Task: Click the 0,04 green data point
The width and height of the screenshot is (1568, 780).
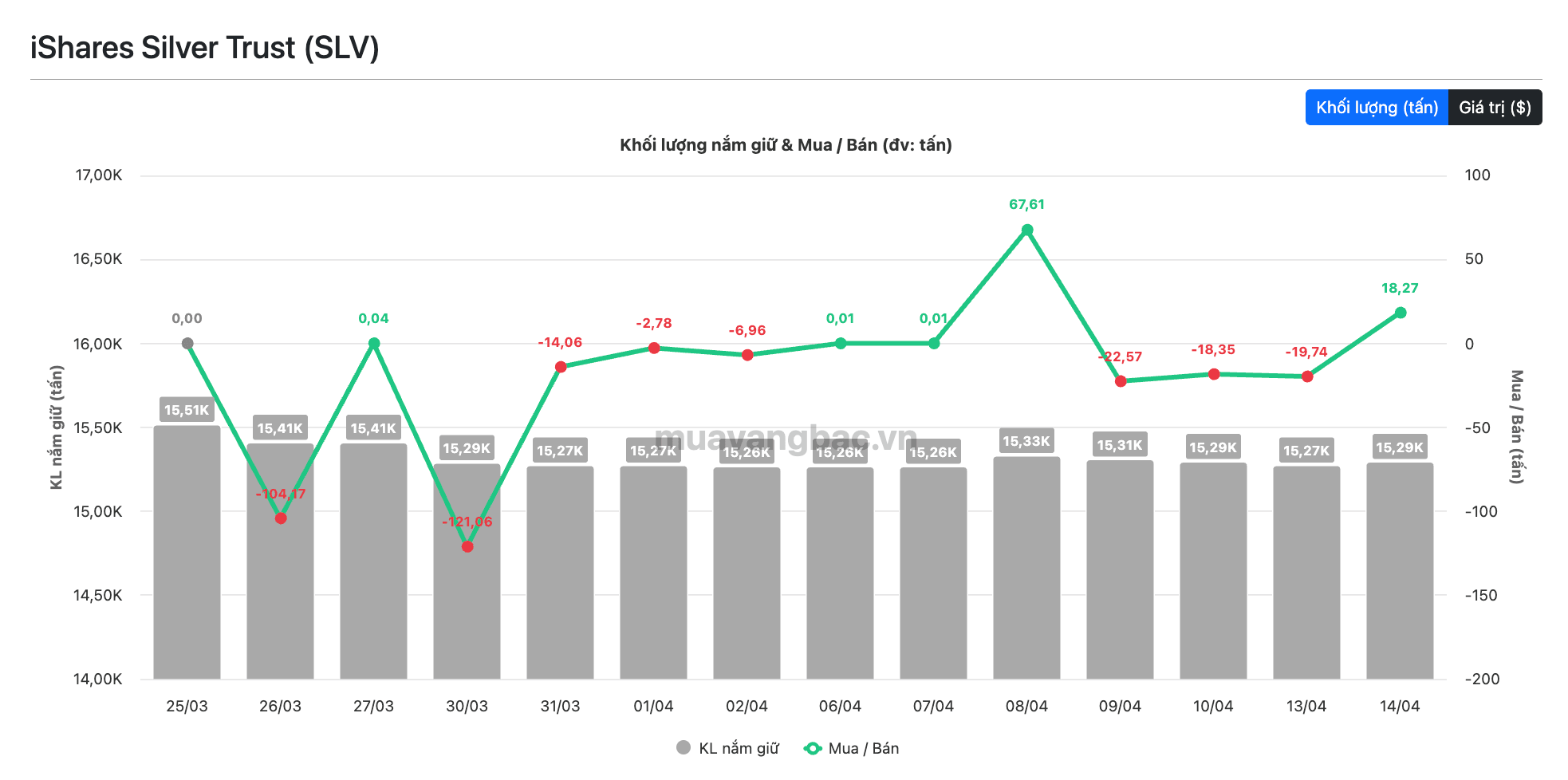Action: coord(374,344)
